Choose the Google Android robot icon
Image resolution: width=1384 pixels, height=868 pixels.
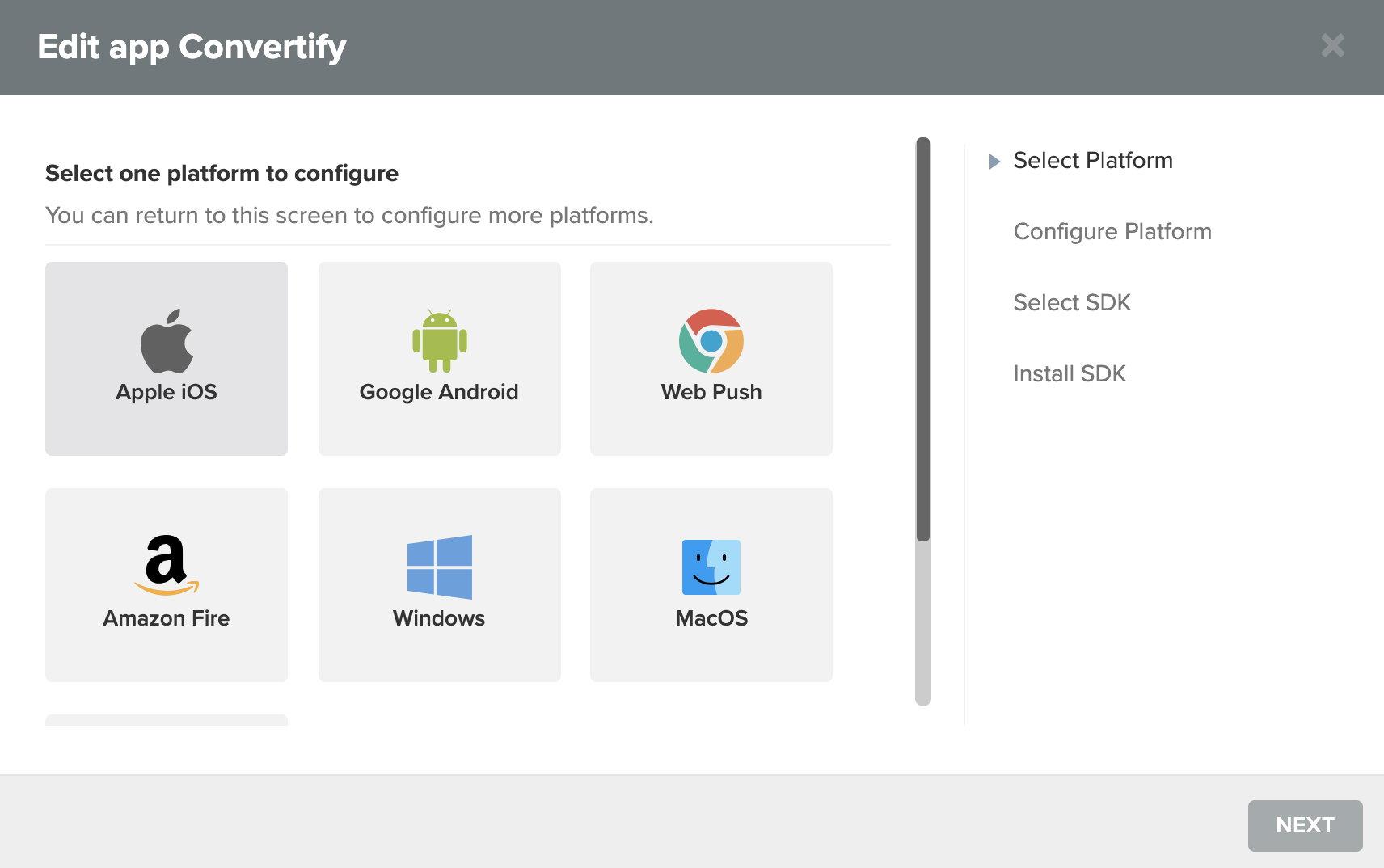pyautogui.click(x=439, y=340)
